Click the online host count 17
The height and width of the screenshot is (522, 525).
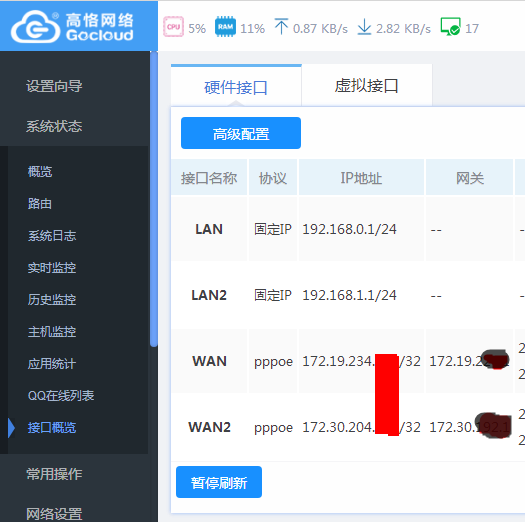tap(472, 29)
